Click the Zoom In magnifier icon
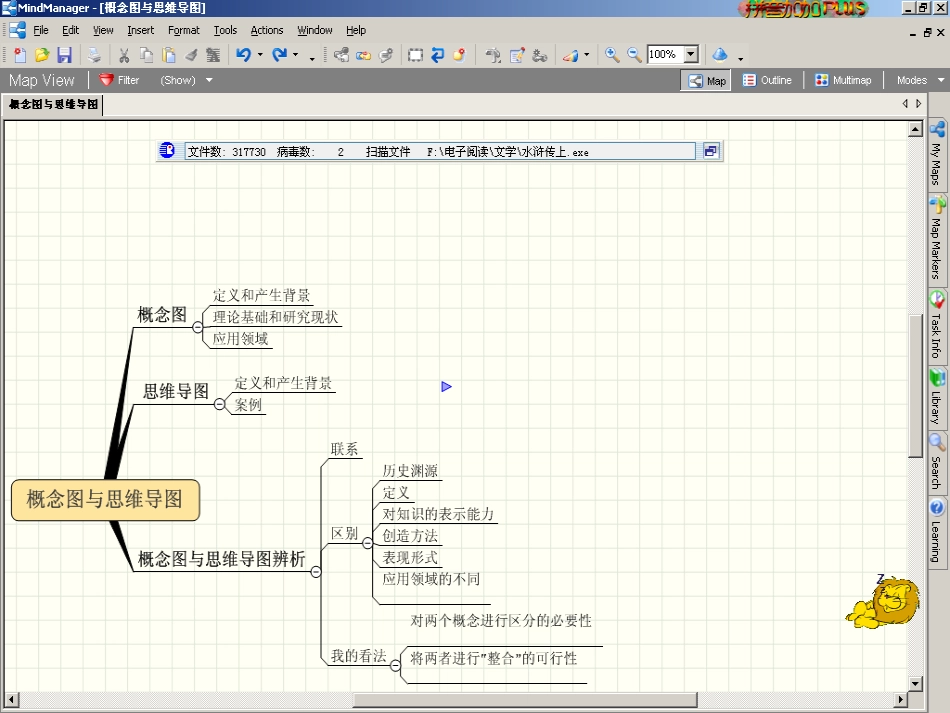 coord(612,55)
